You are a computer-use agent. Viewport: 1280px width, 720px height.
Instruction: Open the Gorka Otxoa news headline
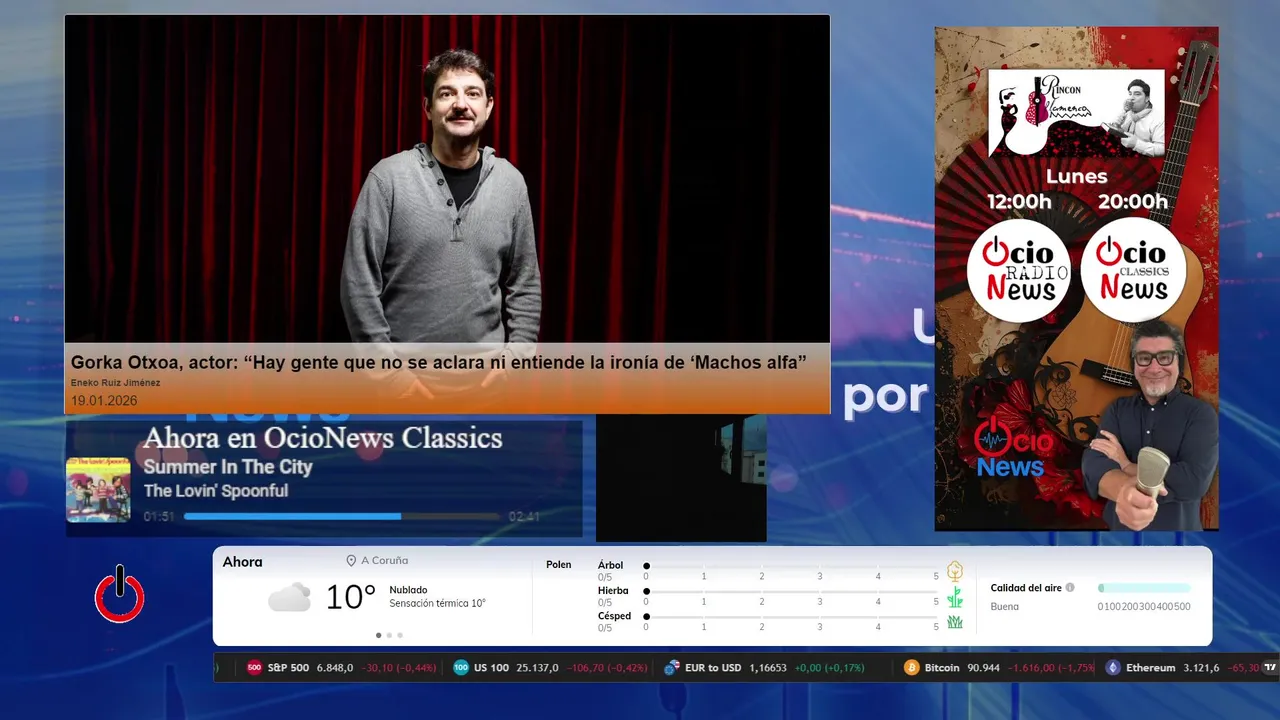(438, 362)
